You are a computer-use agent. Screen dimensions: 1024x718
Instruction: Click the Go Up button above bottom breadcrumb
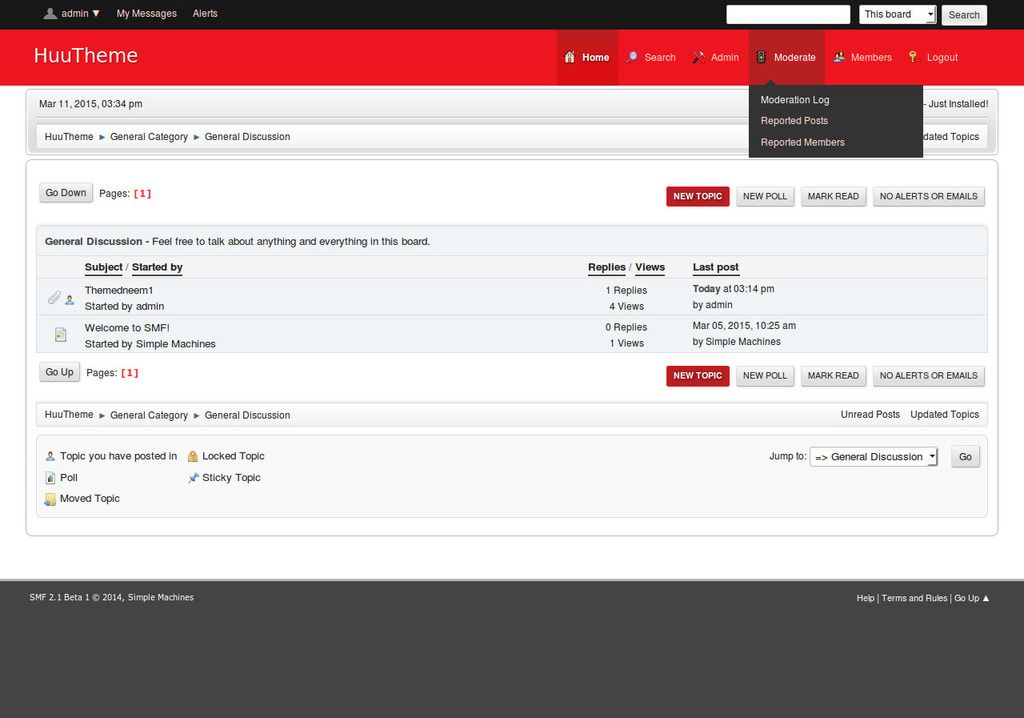[x=59, y=372]
